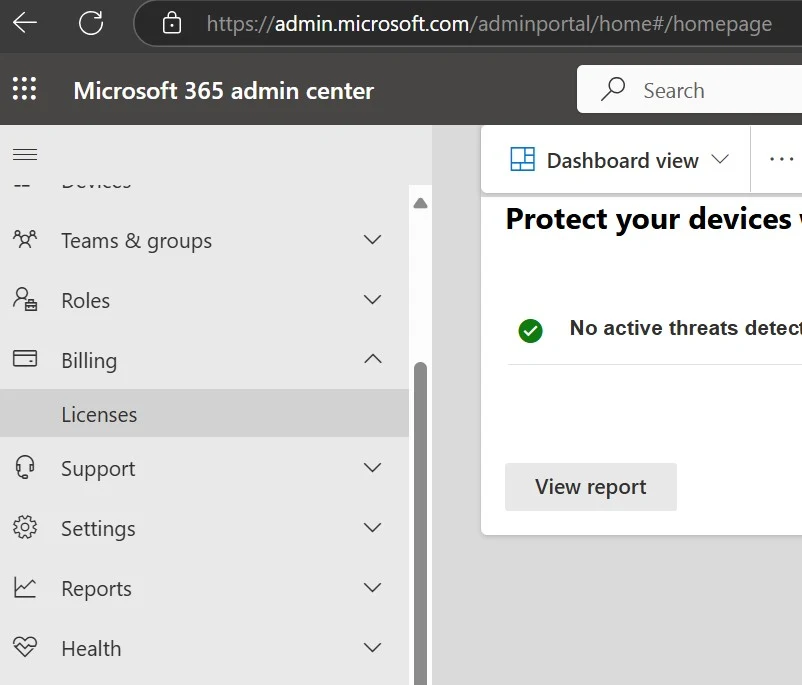This screenshot has height=685, width=802.
Task: View site security info via lock icon
Action: tap(171, 23)
